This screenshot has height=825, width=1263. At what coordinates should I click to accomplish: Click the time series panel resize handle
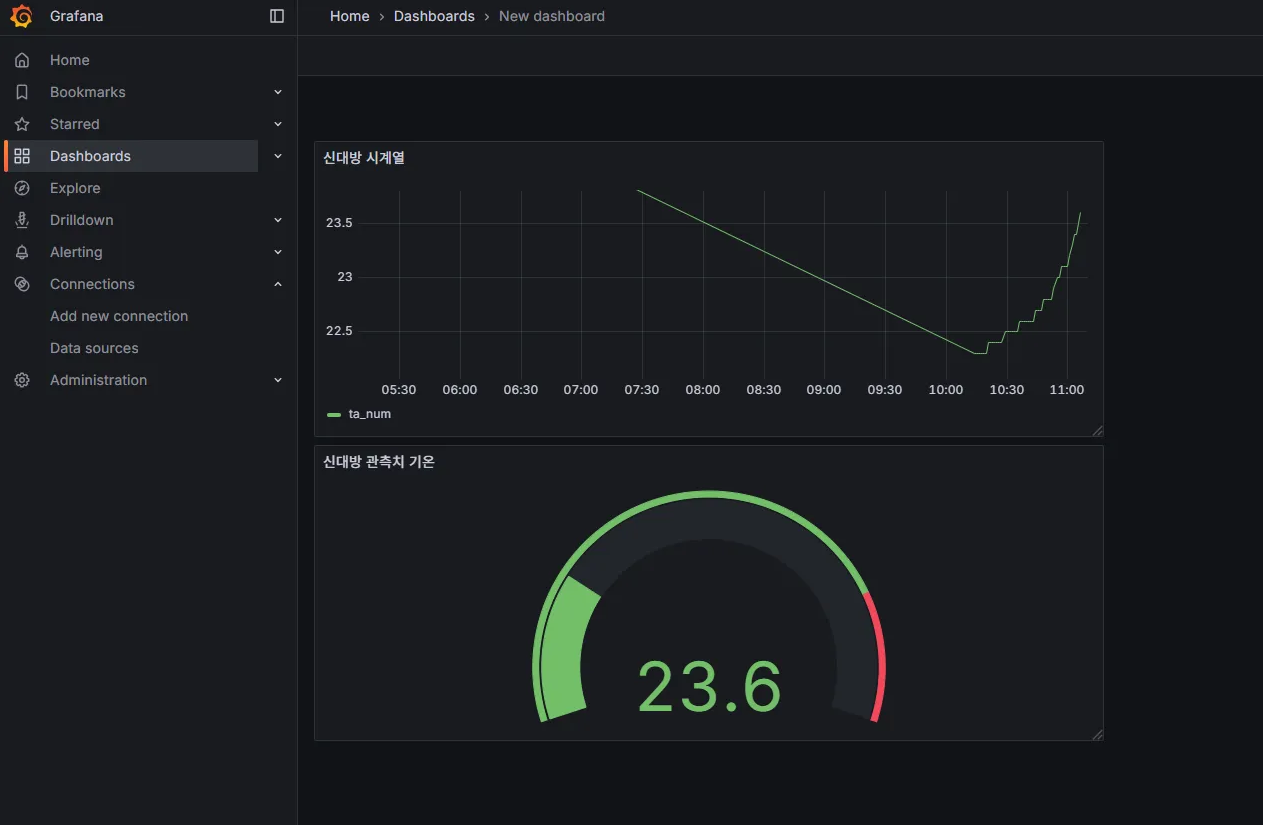click(1097, 431)
